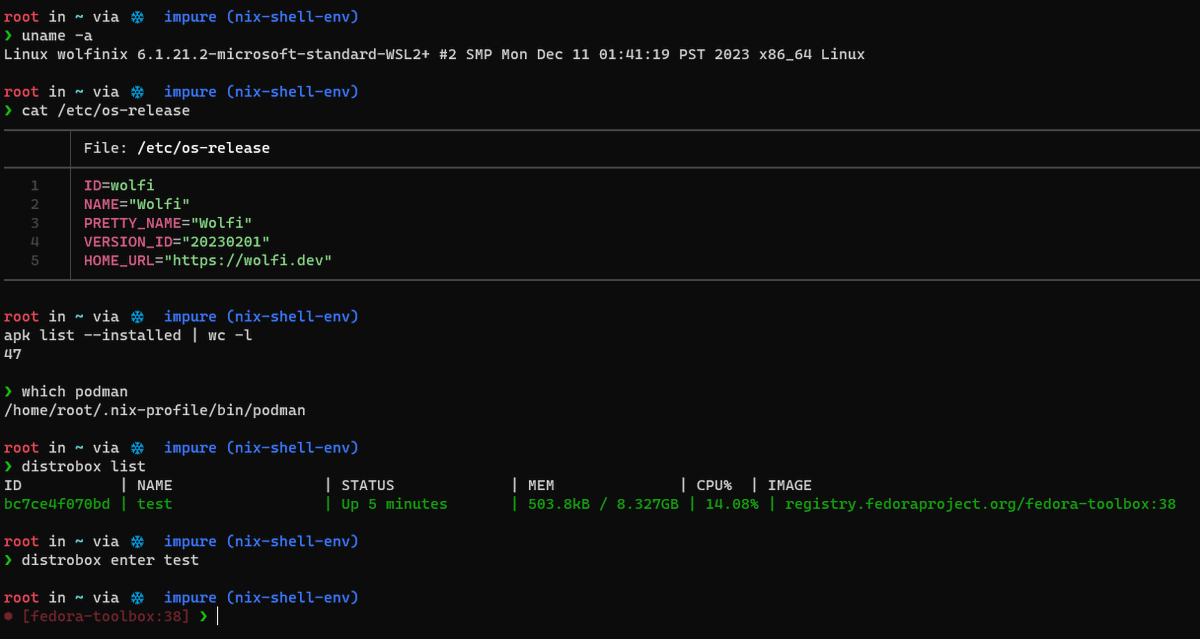
Task: Click the green chevron before 'which podman'
Action: click(8, 392)
